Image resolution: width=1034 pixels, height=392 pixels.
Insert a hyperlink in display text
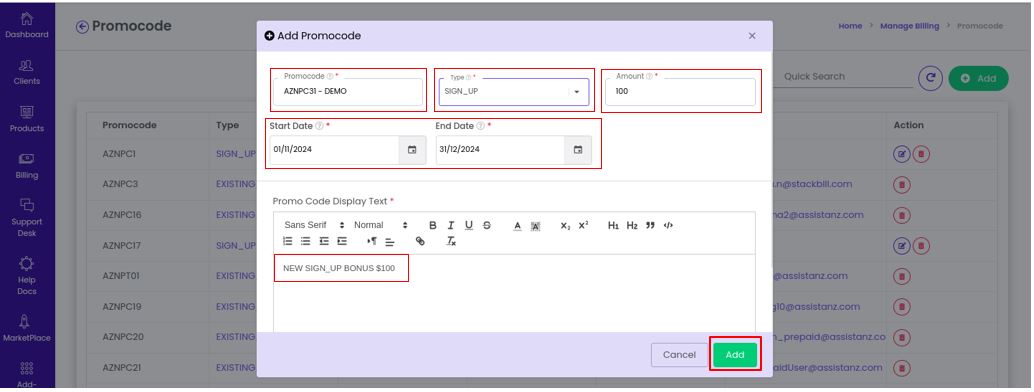pyautogui.click(x=420, y=242)
